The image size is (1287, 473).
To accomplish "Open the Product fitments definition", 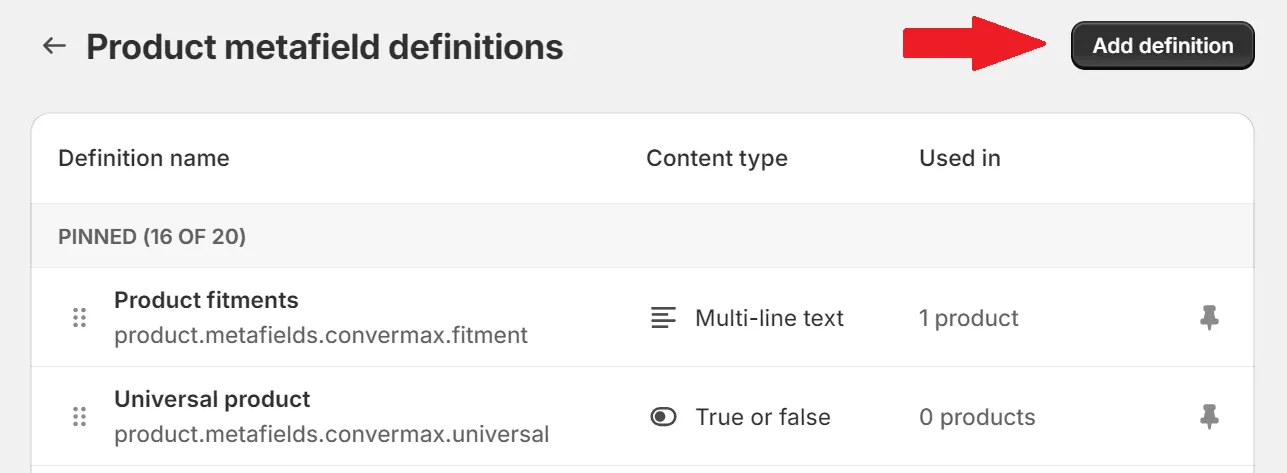I will tap(206, 300).
